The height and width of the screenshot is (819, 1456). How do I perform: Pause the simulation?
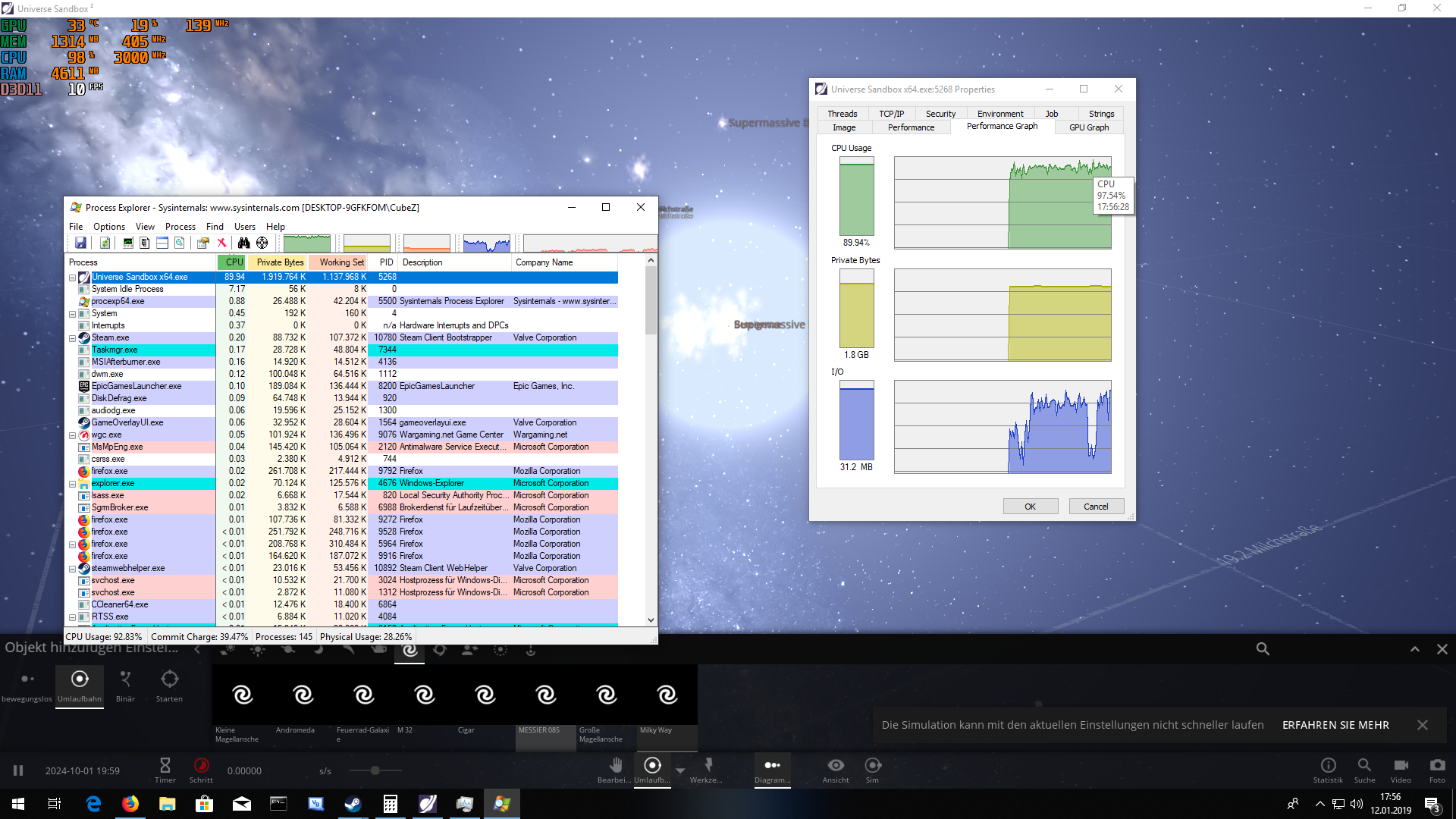18,770
